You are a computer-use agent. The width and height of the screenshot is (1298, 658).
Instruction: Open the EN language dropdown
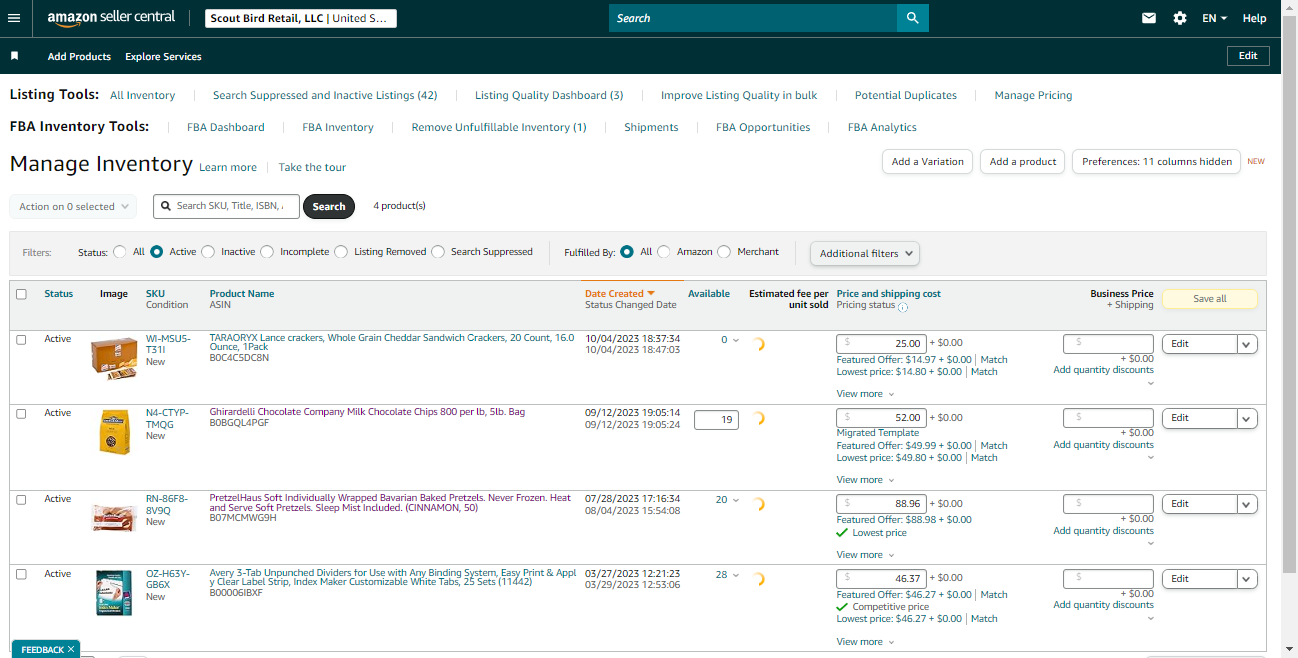pyautogui.click(x=1214, y=18)
